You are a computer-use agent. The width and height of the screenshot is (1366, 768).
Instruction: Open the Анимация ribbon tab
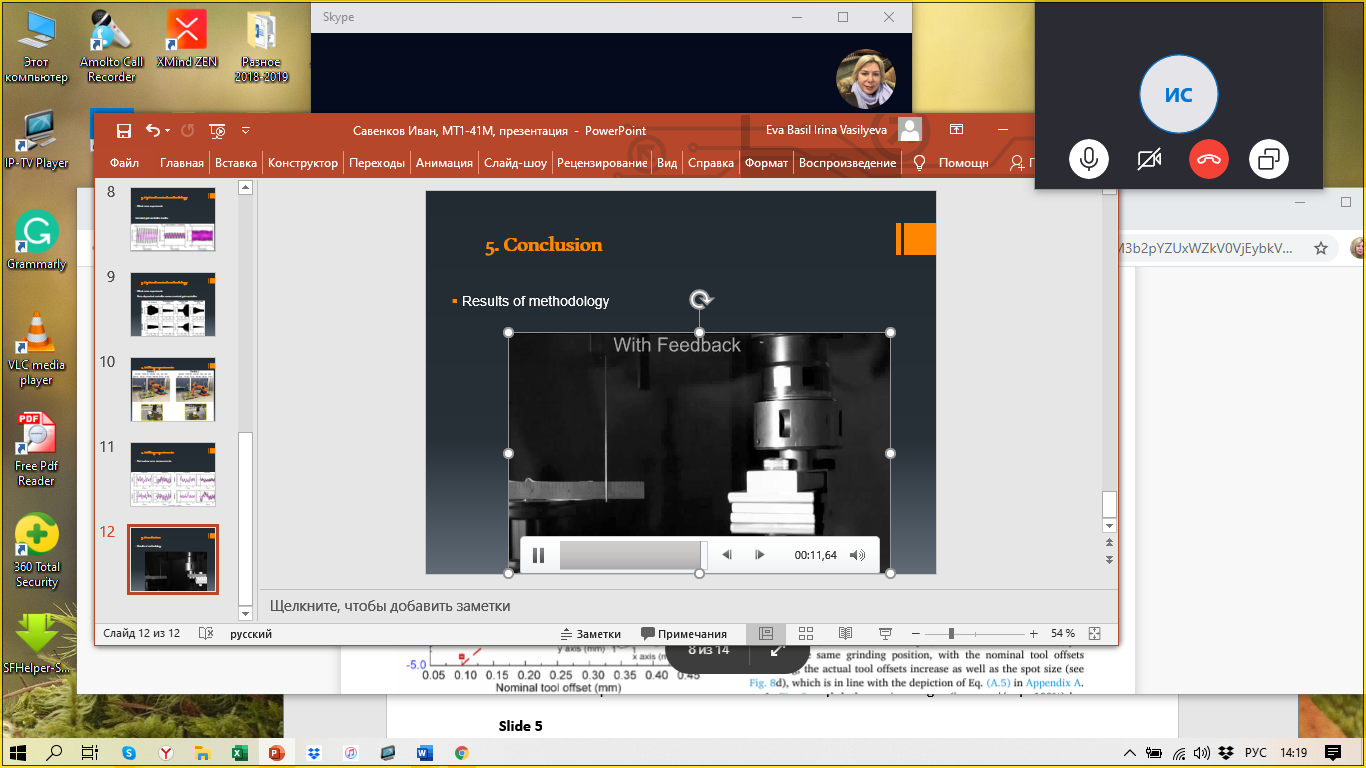[444, 163]
